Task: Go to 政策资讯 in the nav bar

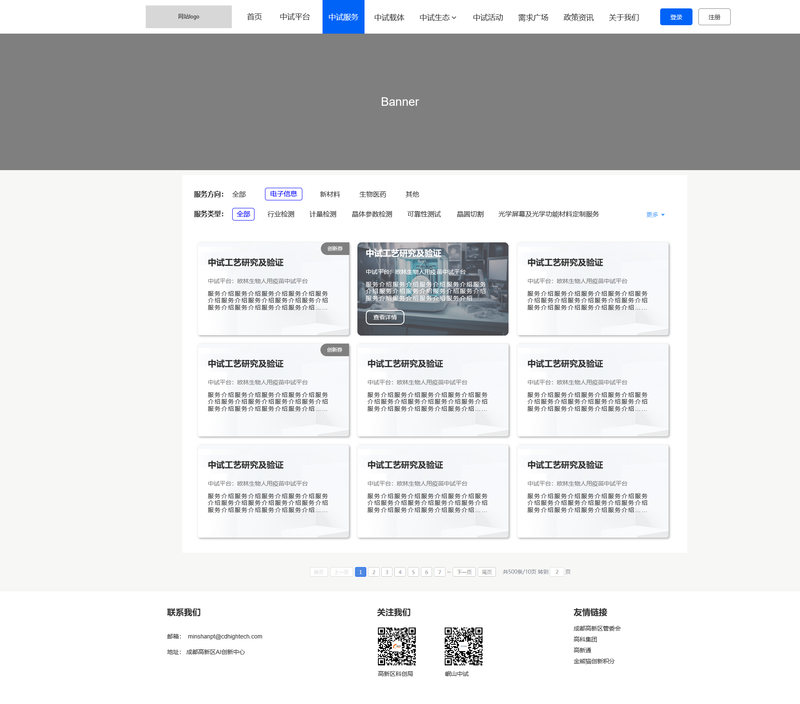Action: coord(579,17)
